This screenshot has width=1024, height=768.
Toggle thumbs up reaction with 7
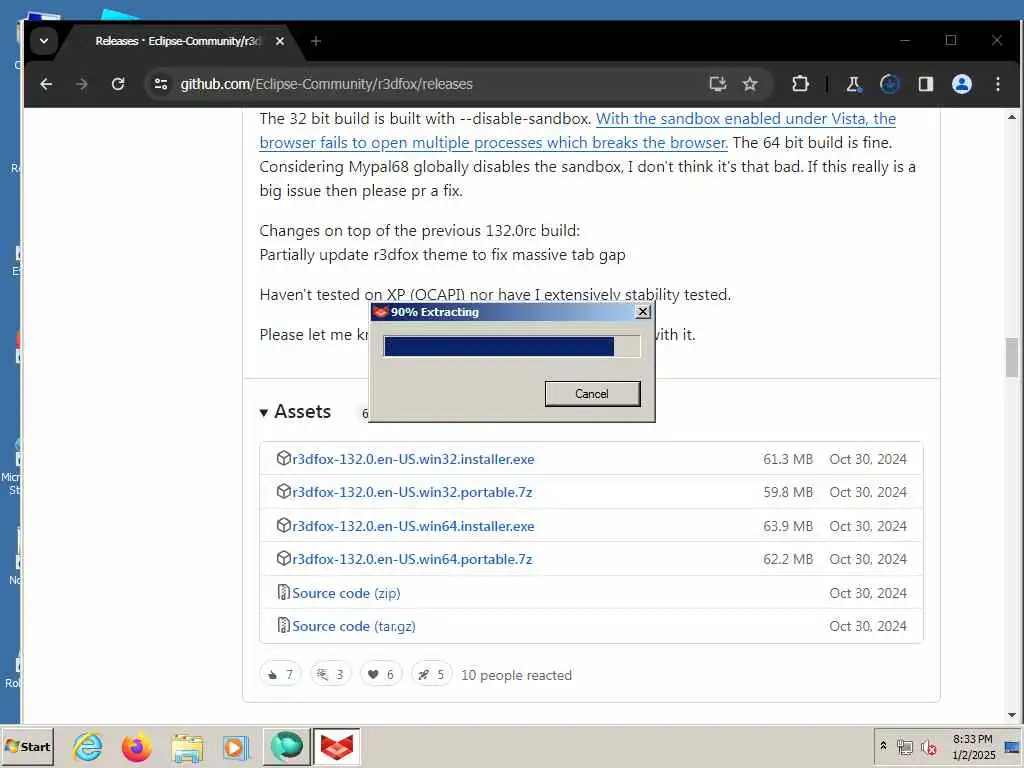coord(280,675)
